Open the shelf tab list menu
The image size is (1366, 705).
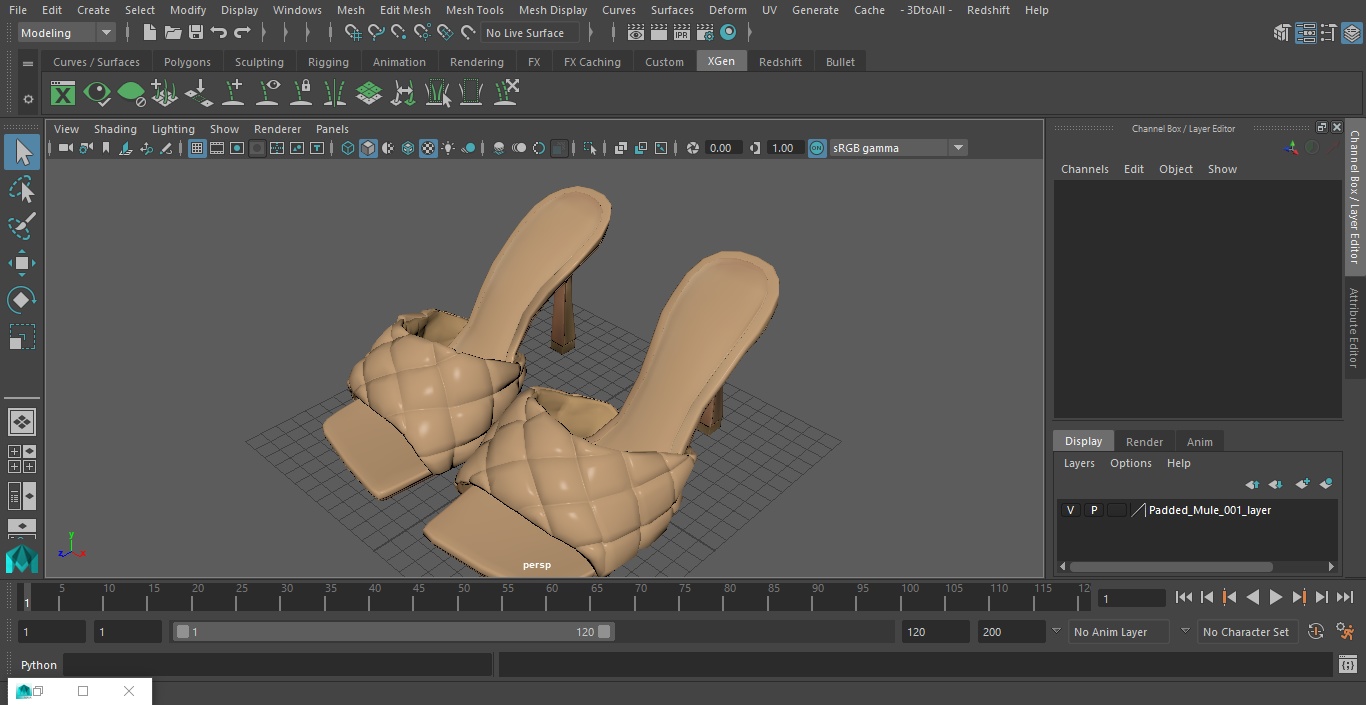[x=28, y=63]
